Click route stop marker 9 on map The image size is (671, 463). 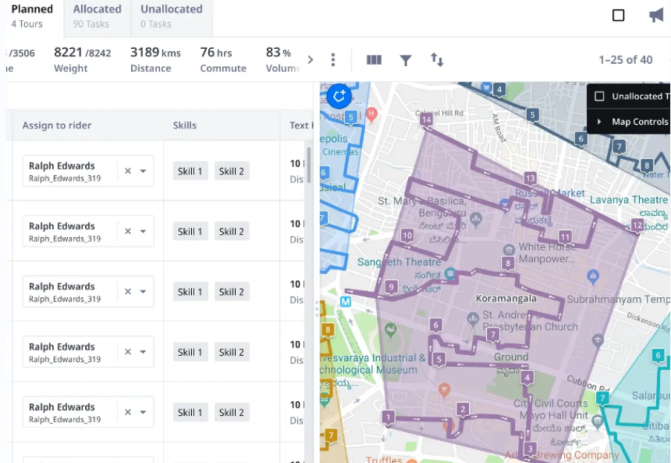[390, 287]
